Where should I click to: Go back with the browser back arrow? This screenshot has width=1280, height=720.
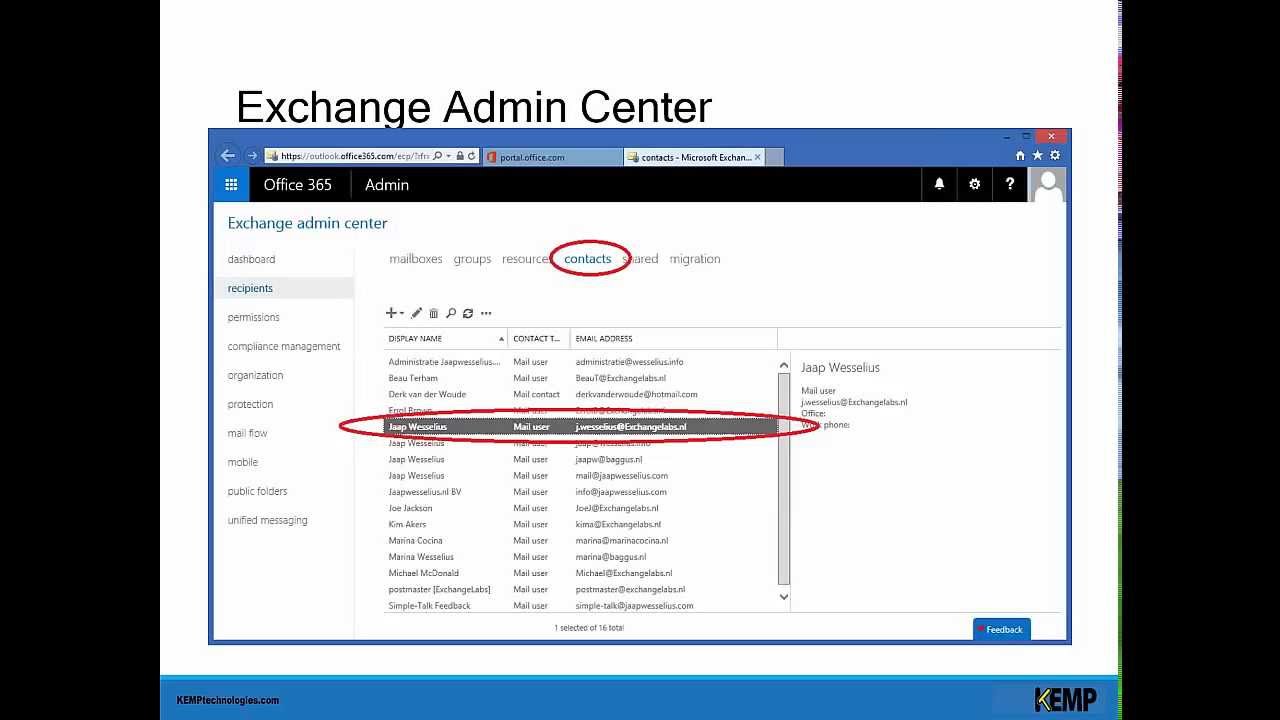[x=227, y=156]
